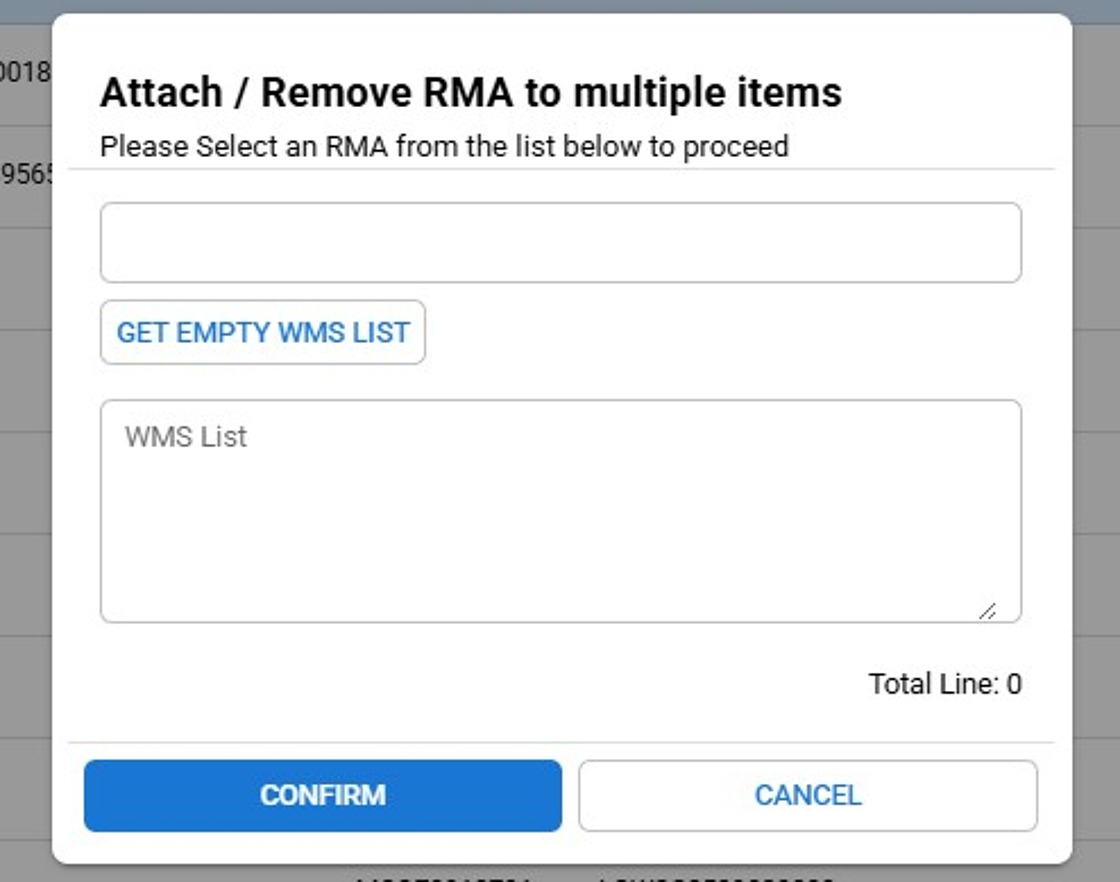
Task: Click the blue CONFIRM button label
Action: pos(322,796)
